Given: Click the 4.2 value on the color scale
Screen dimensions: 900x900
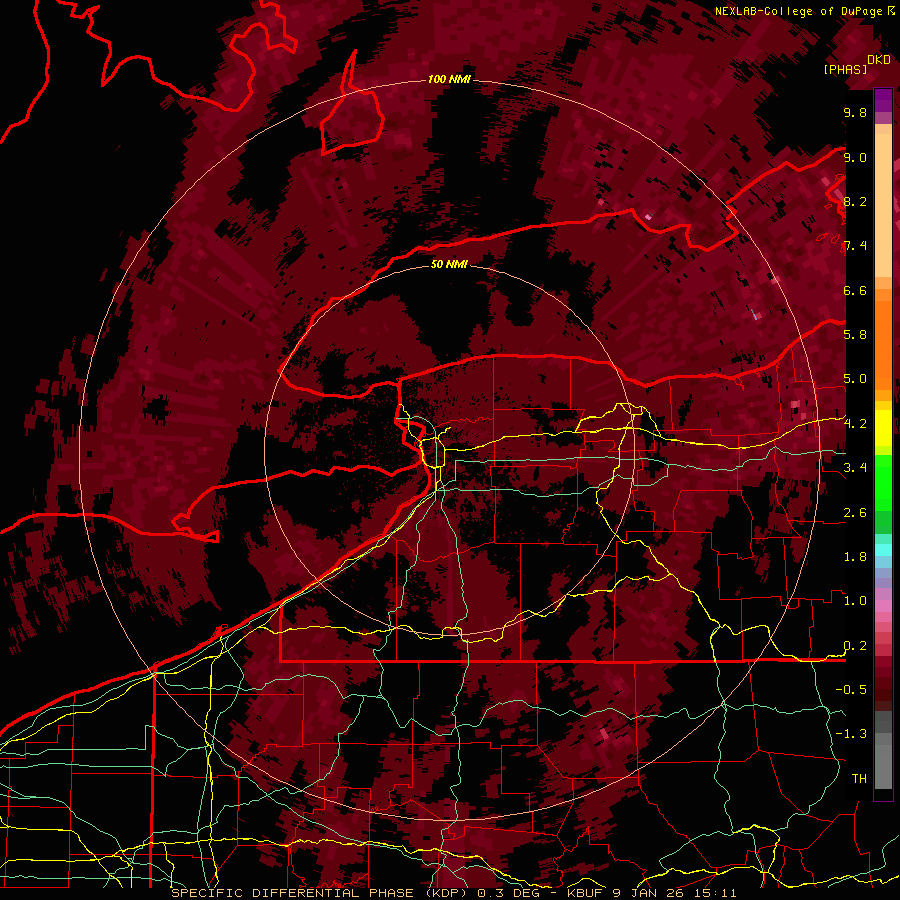Looking at the screenshot, I should point(855,423).
